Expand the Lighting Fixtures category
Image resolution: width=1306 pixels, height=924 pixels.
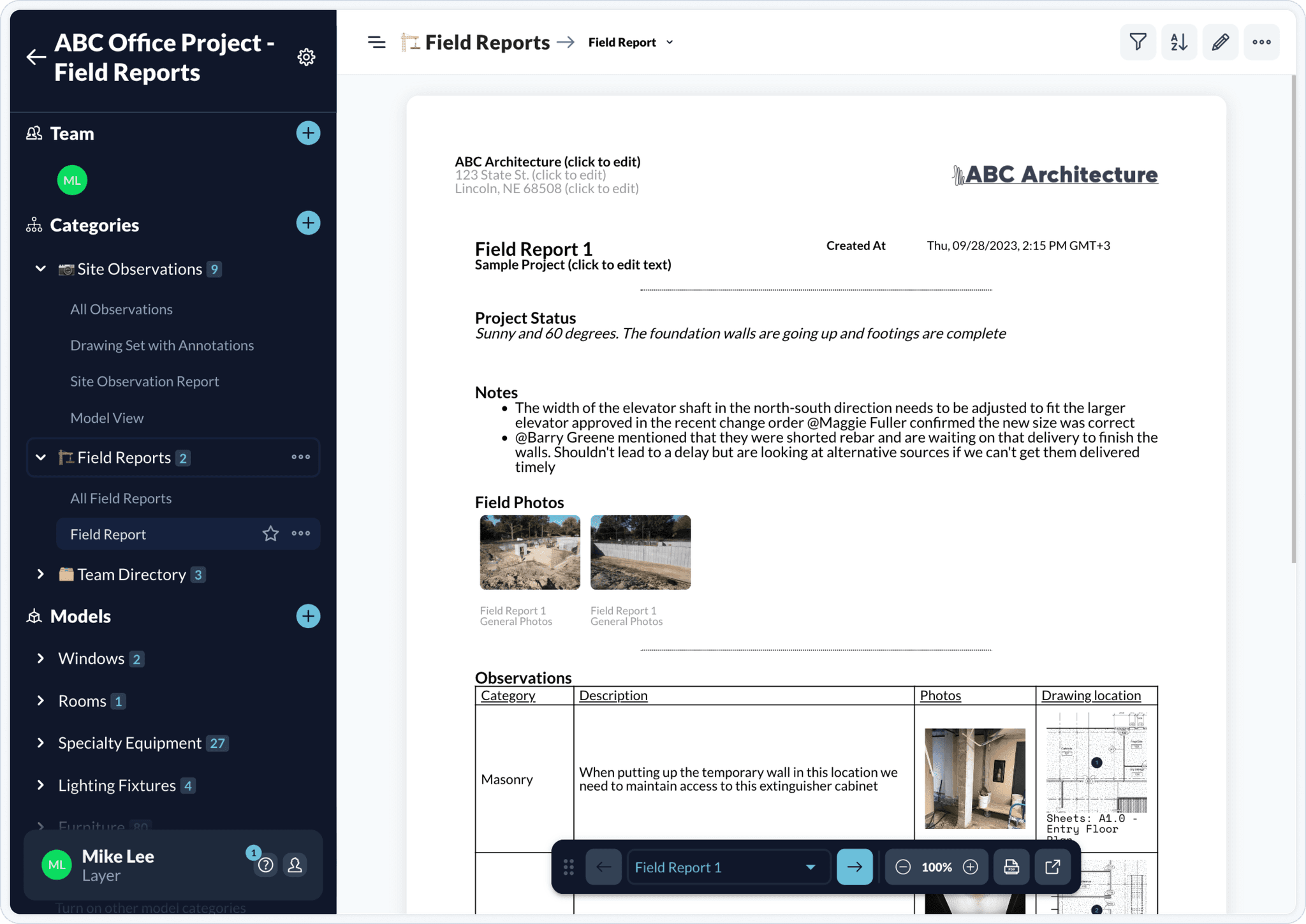pyautogui.click(x=41, y=786)
